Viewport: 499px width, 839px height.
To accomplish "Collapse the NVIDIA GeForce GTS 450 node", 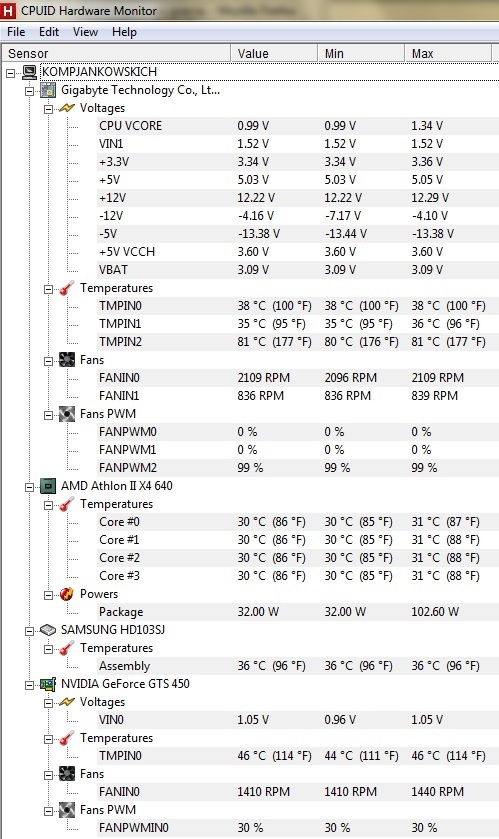I will [x=30, y=684].
